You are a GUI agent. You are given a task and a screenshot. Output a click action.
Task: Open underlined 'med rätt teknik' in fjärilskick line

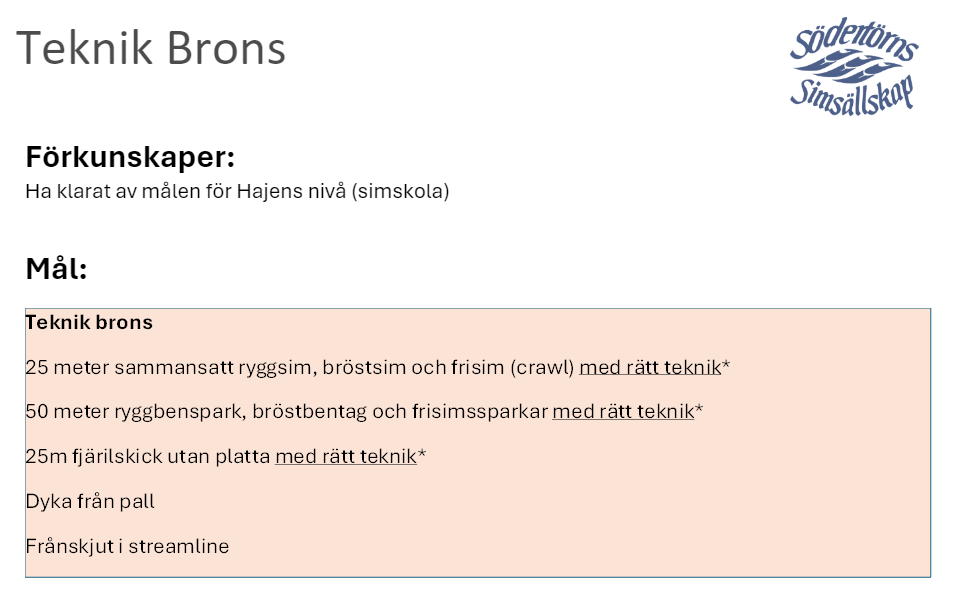click(346, 457)
